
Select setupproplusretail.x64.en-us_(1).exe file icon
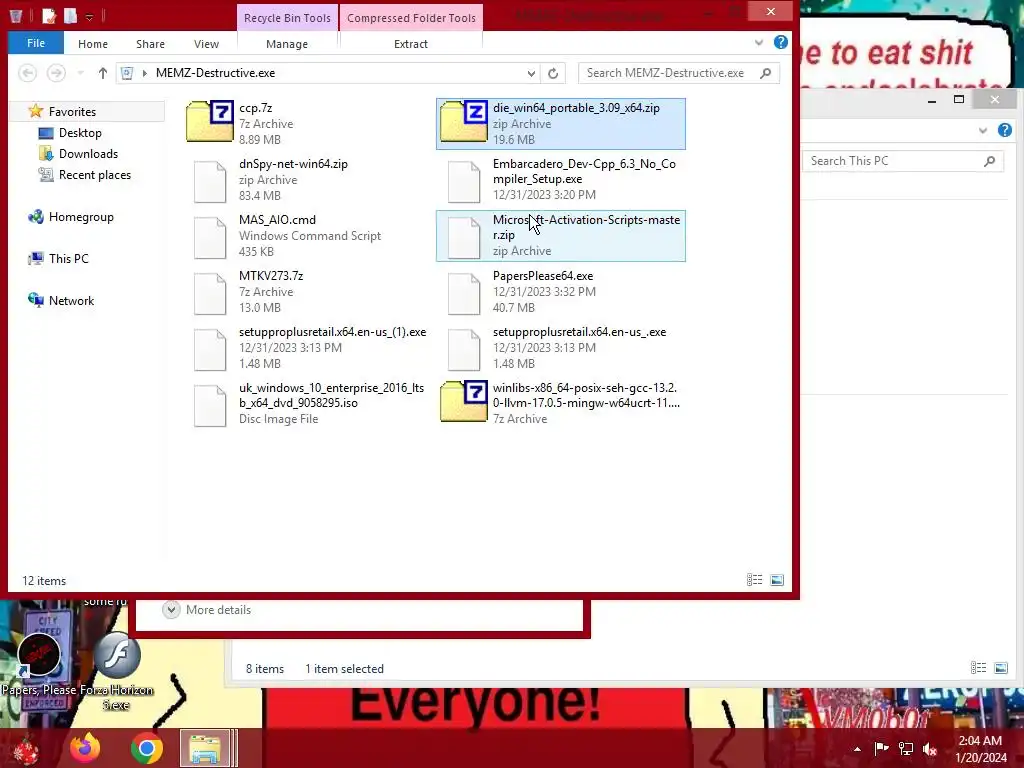pyautogui.click(x=210, y=349)
